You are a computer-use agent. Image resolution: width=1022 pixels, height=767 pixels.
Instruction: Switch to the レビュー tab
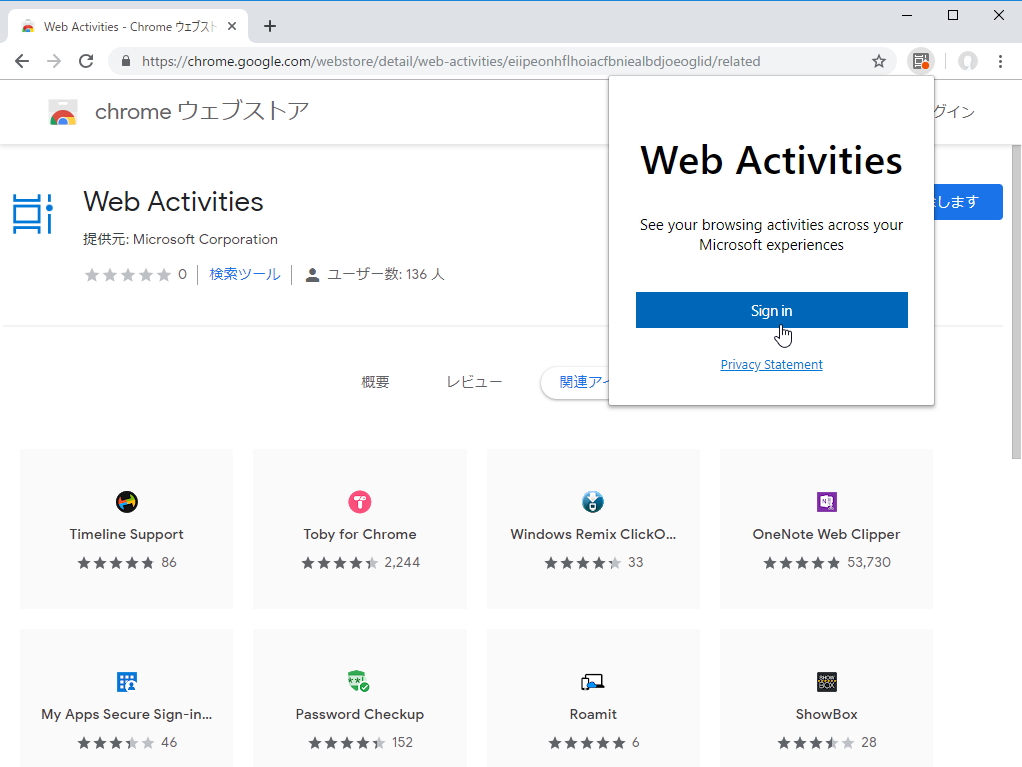(473, 381)
